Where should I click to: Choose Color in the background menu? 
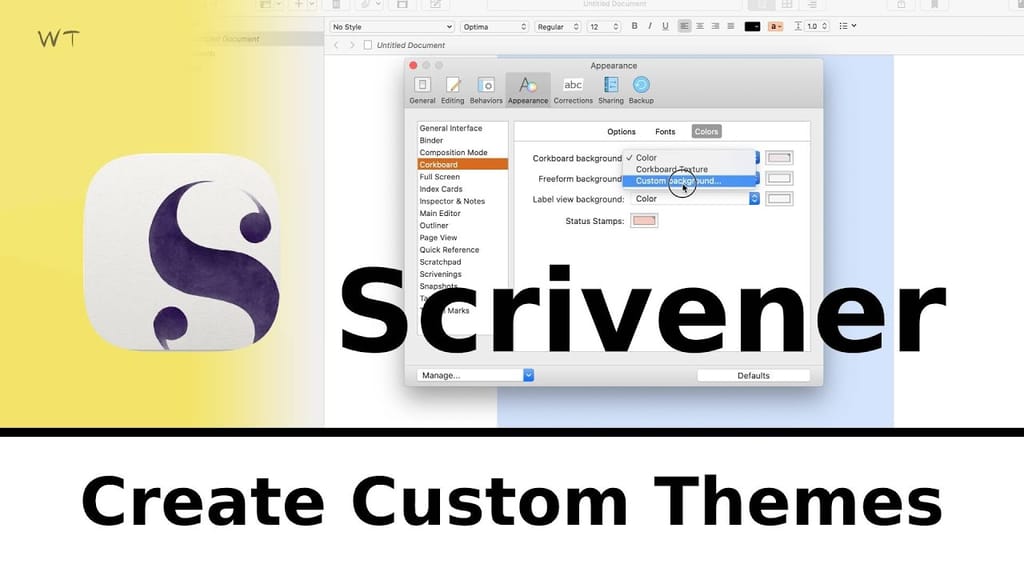pyautogui.click(x=690, y=157)
